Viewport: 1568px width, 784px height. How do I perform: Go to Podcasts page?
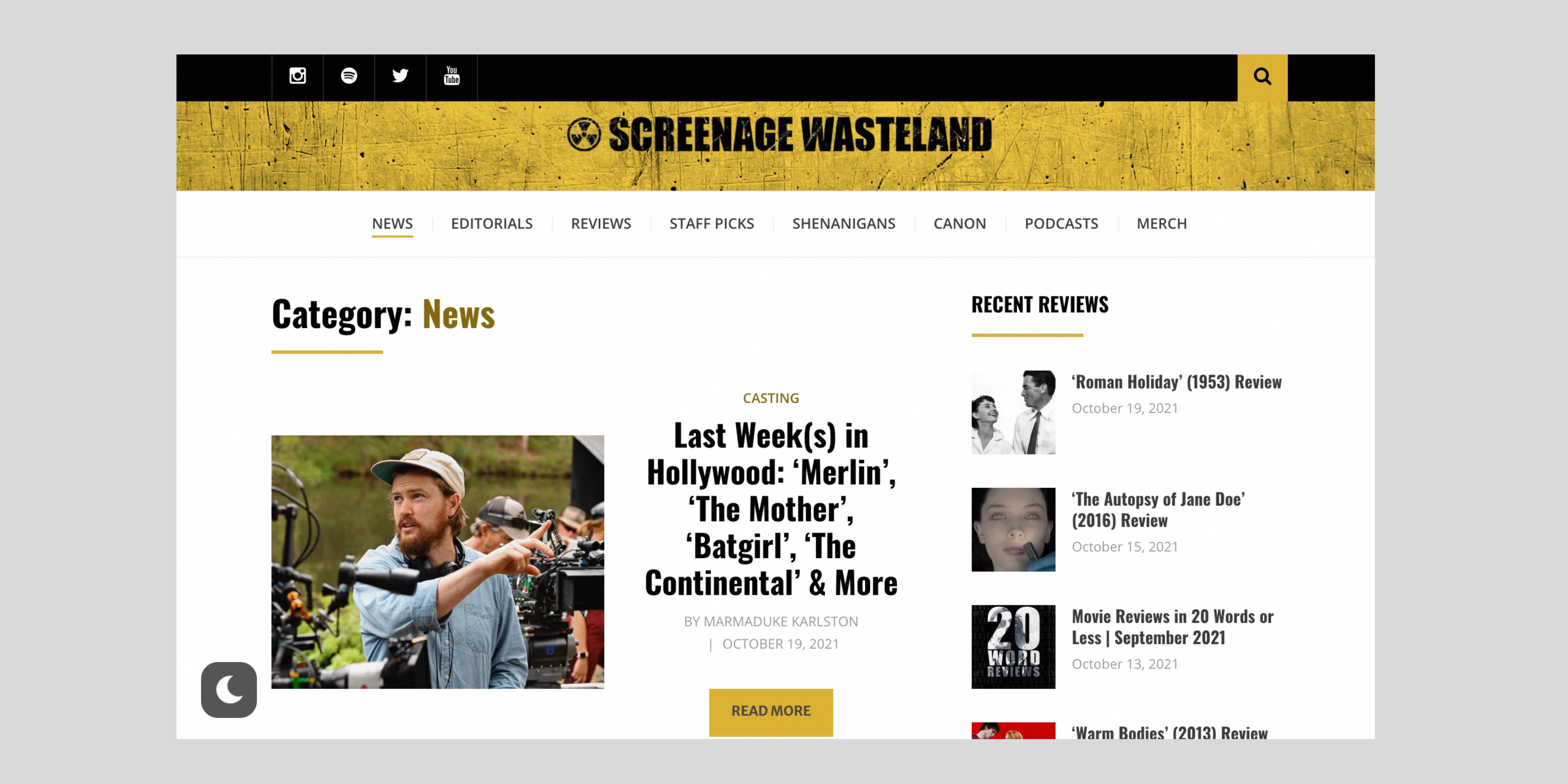[1061, 223]
